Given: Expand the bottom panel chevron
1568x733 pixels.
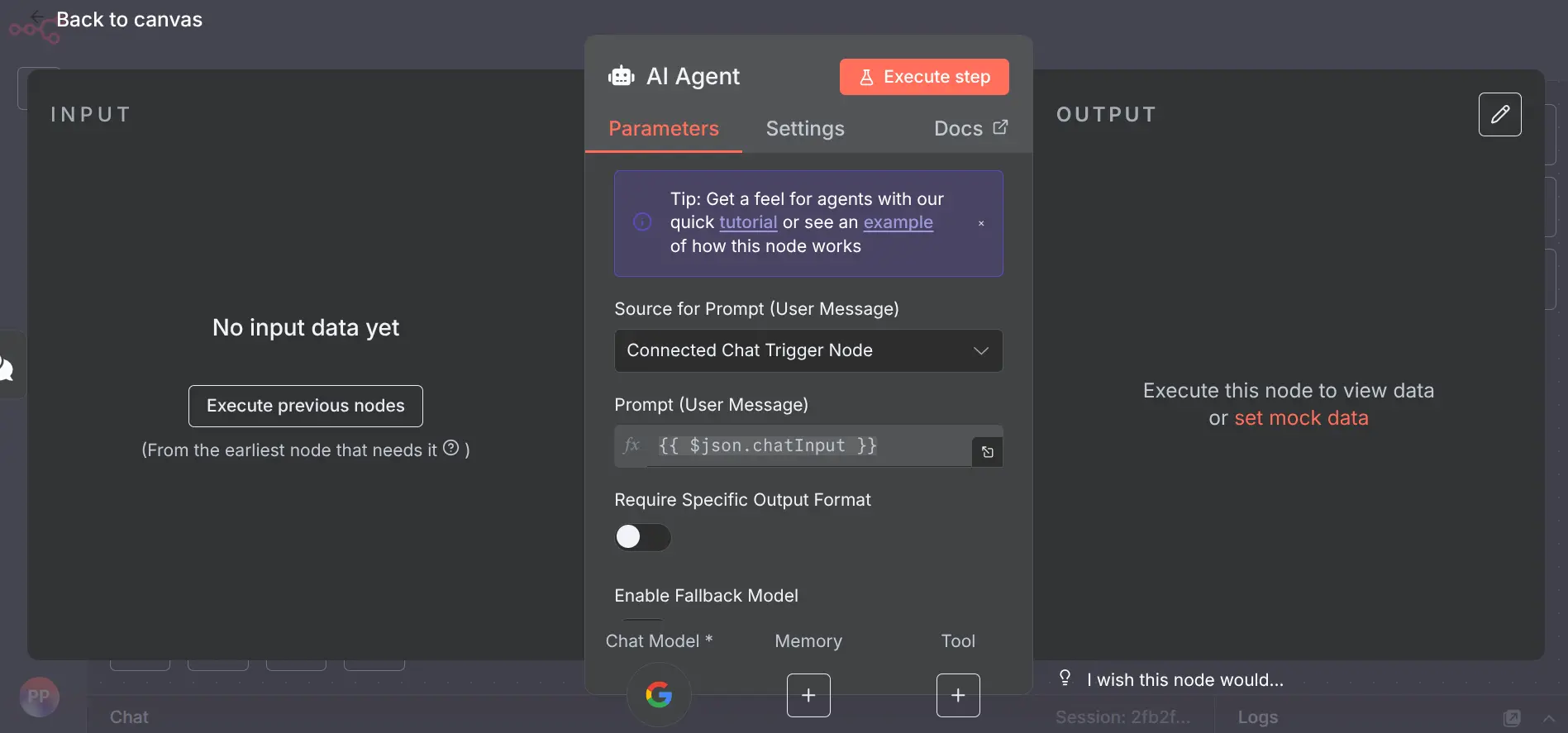Looking at the screenshot, I should tap(1548, 717).
